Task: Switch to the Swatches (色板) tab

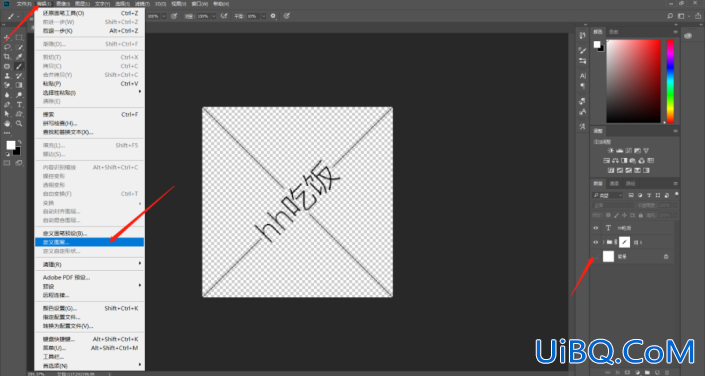Action: pyautogui.click(x=614, y=32)
